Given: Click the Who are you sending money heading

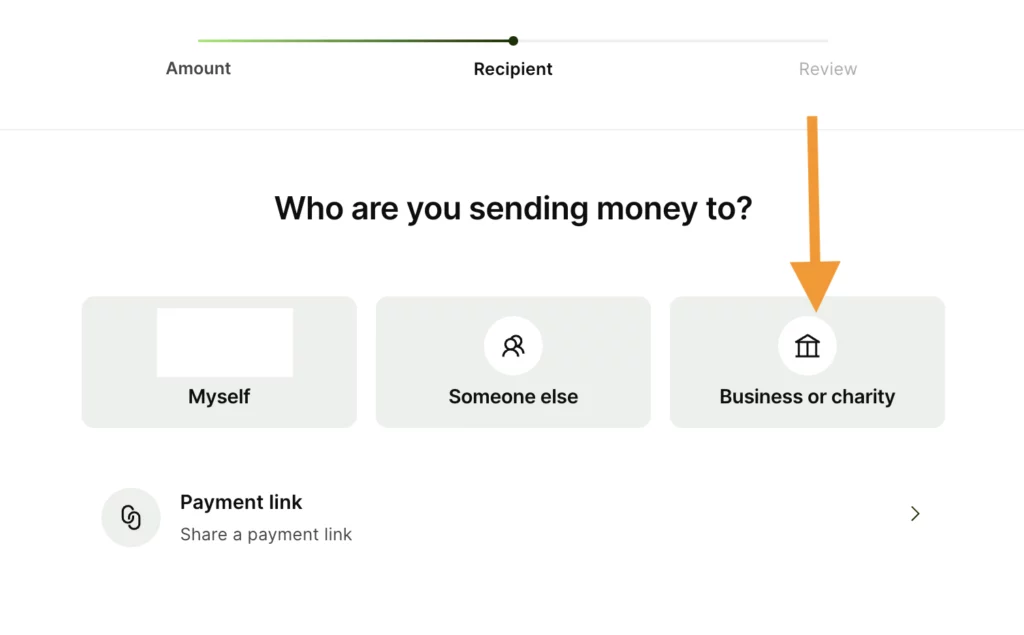Looking at the screenshot, I should (x=513, y=208).
